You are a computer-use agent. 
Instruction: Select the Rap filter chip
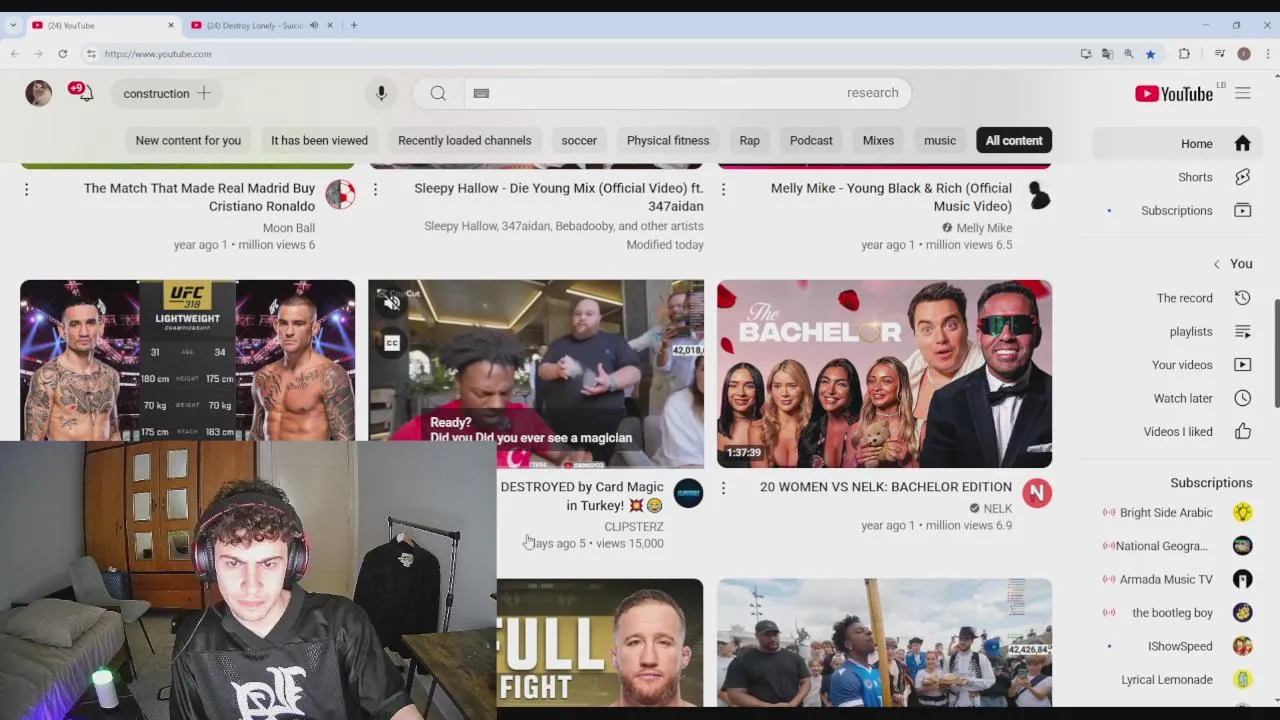coord(750,140)
